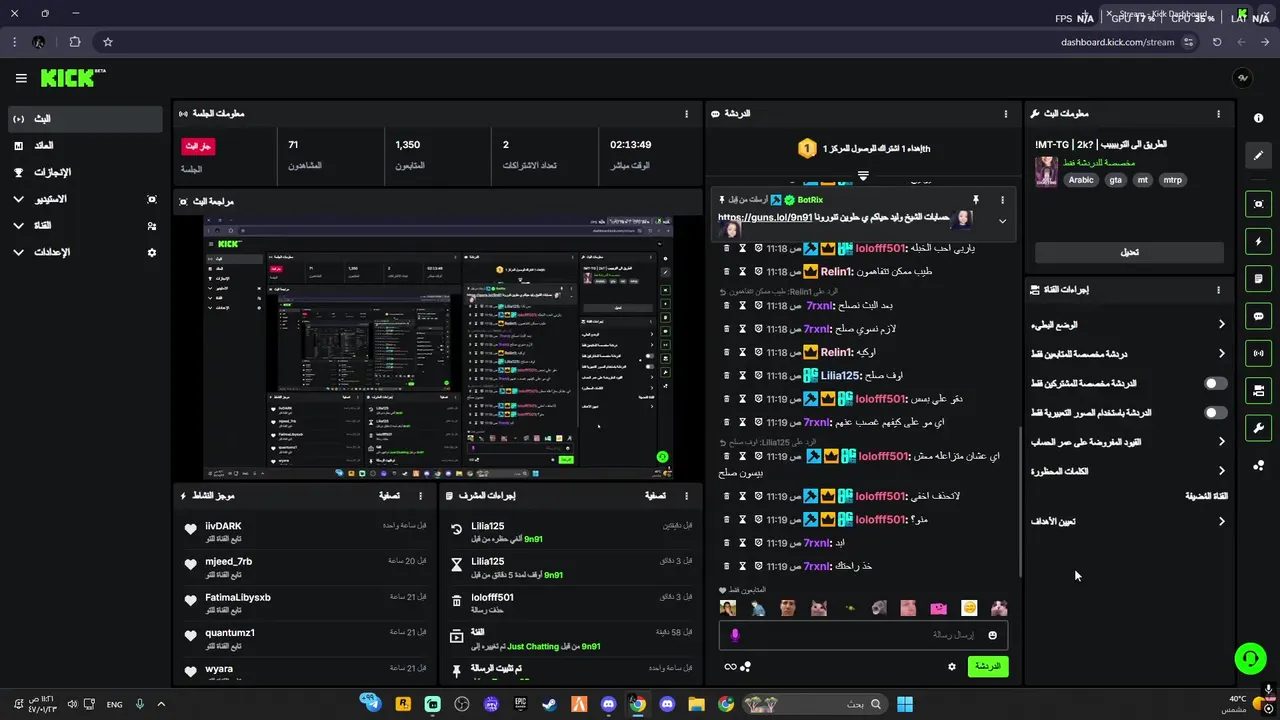
Task: Click the lightning bolt icon in right toolbar
Action: (1258, 241)
